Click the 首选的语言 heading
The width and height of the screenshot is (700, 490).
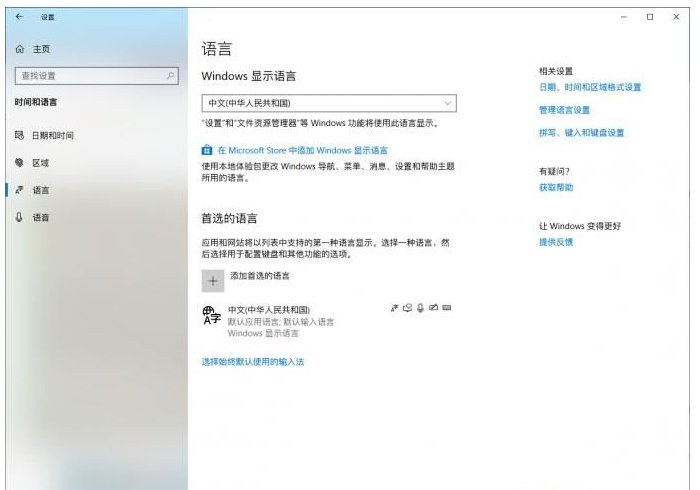coord(229,218)
